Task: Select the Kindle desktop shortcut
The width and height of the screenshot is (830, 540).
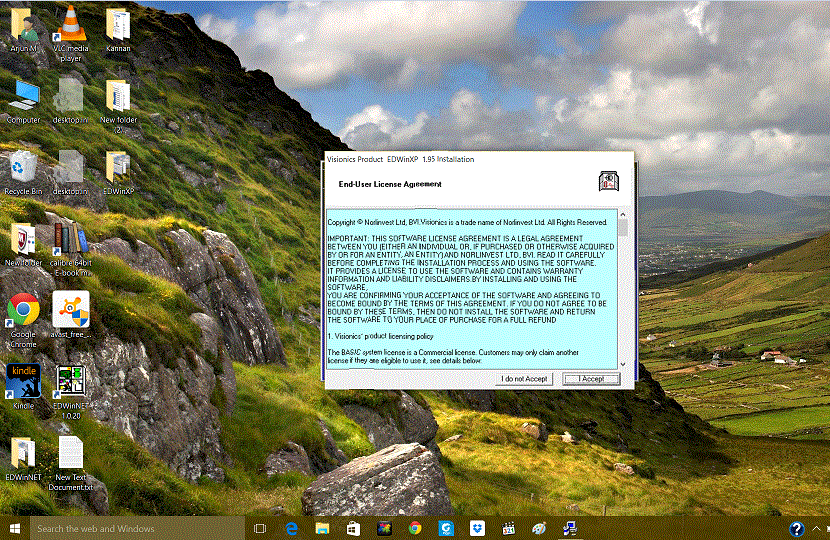Action: (23, 387)
